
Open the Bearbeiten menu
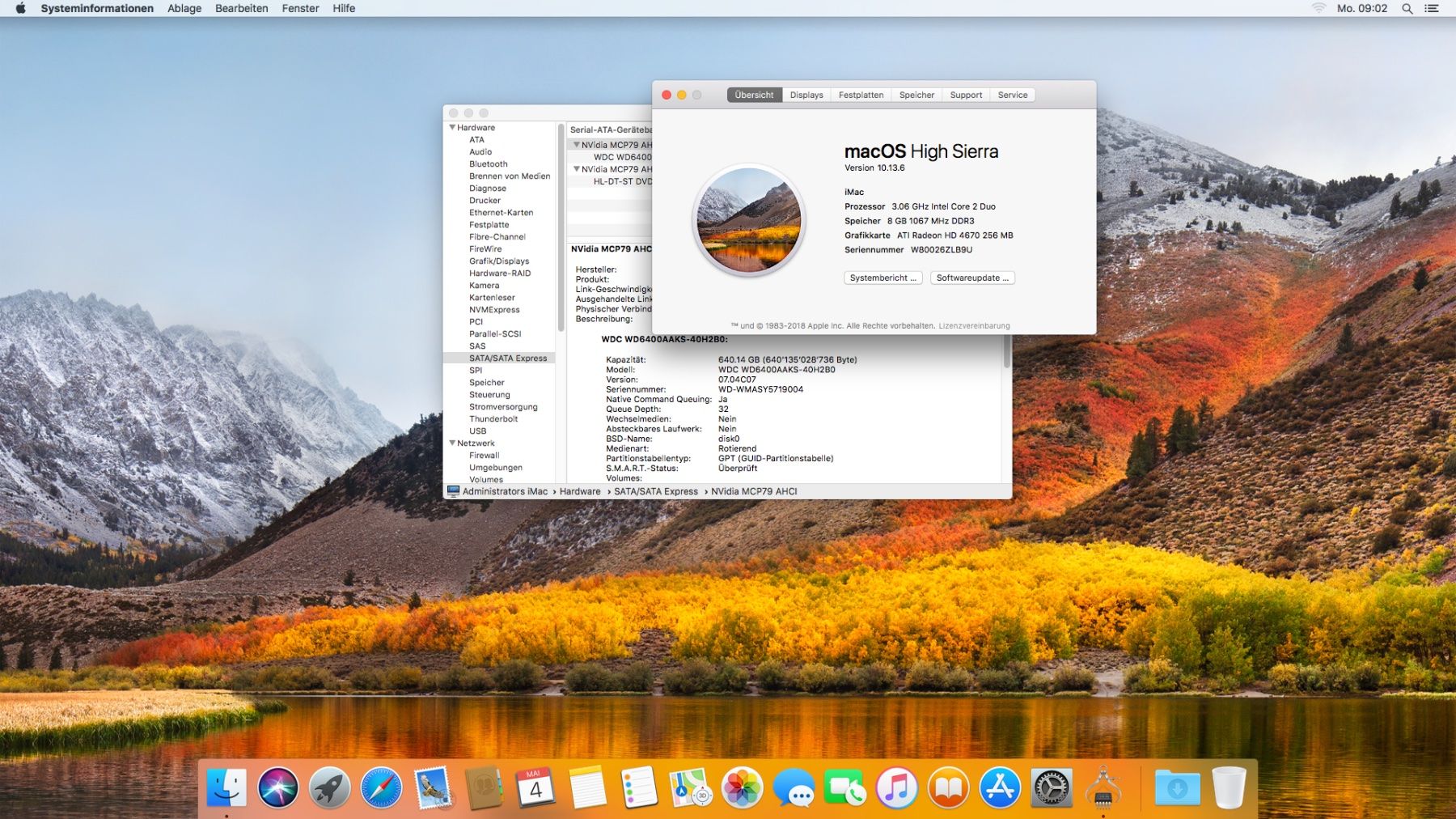pyautogui.click(x=241, y=8)
